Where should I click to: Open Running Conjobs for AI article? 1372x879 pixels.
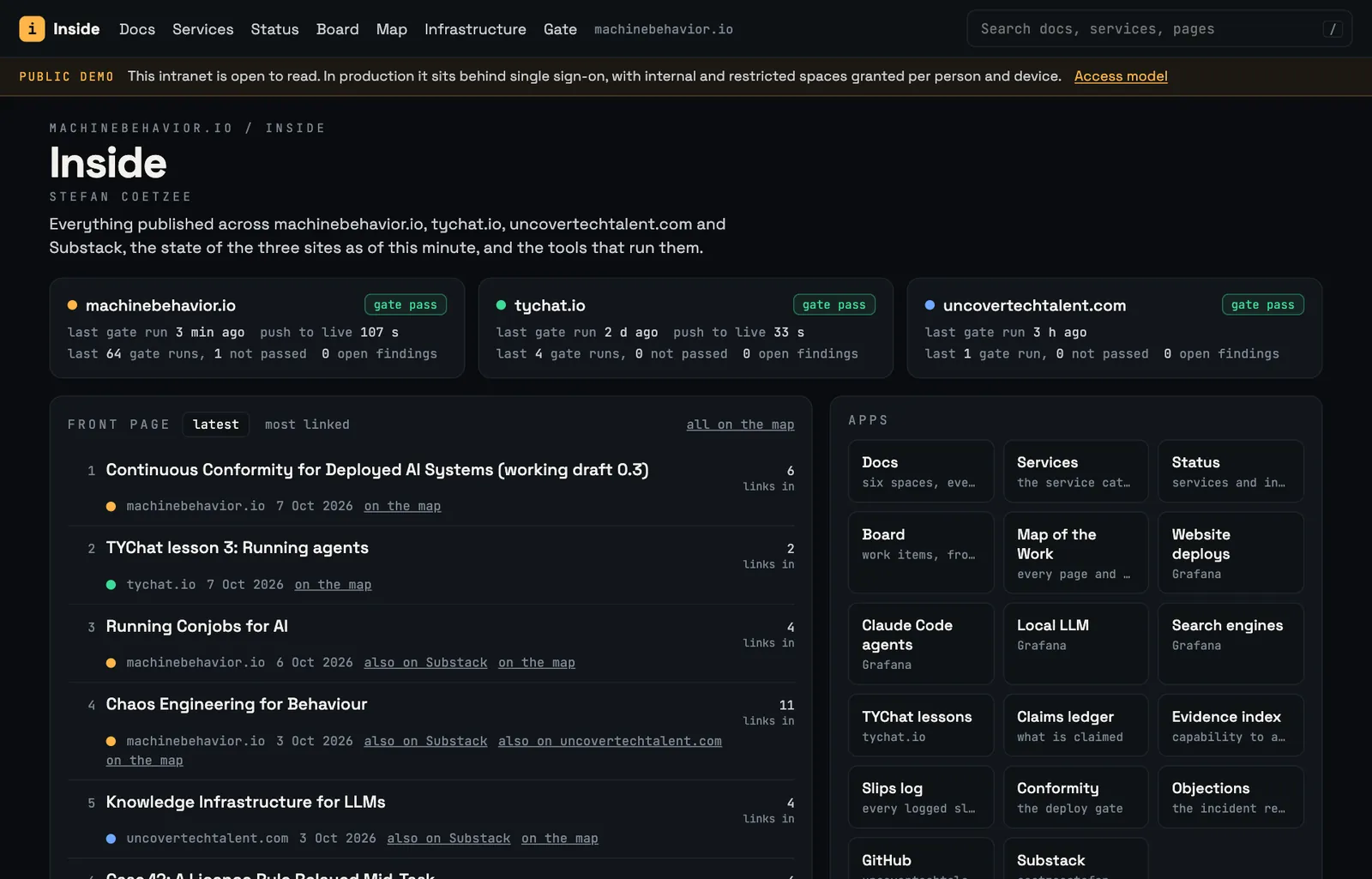(197, 627)
